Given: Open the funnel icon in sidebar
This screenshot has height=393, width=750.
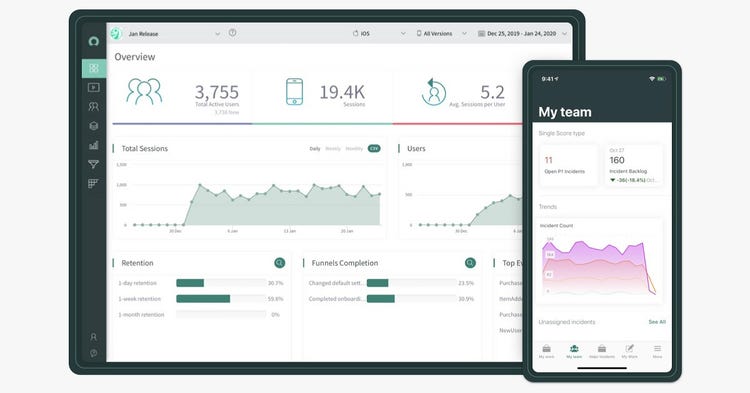Looking at the screenshot, I should click(x=94, y=164).
